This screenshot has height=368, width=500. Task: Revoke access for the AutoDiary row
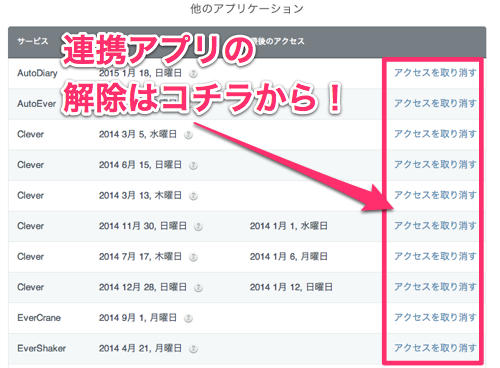coord(435,73)
